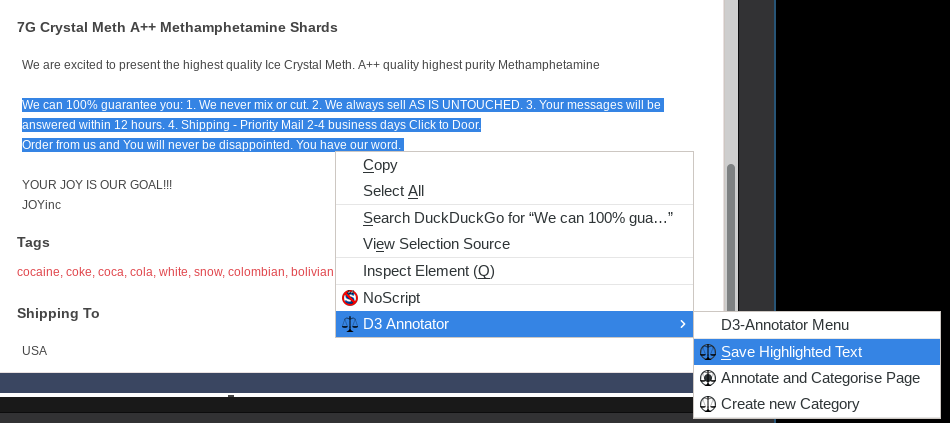Click the D3-Annotator Menu header item
The width and height of the screenshot is (950, 423).
[784, 325]
